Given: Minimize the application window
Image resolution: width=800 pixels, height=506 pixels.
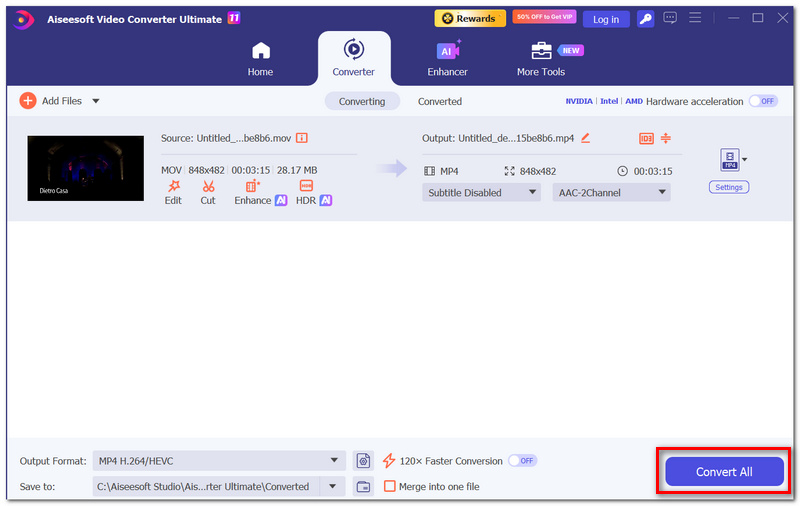Looking at the screenshot, I should pyautogui.click(x=734, y=18).
